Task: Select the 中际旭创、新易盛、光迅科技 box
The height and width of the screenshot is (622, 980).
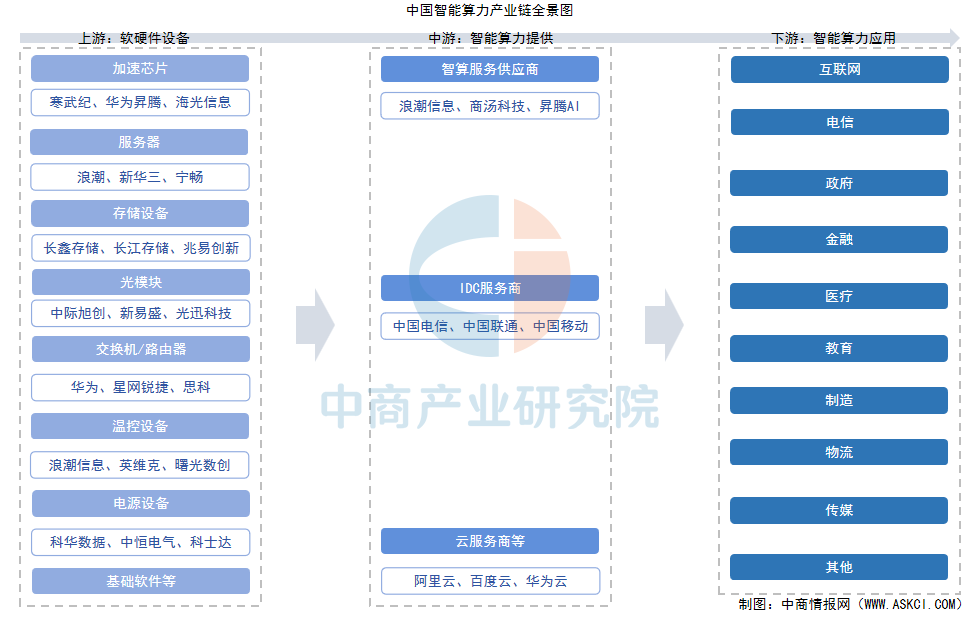Action: 141,313
